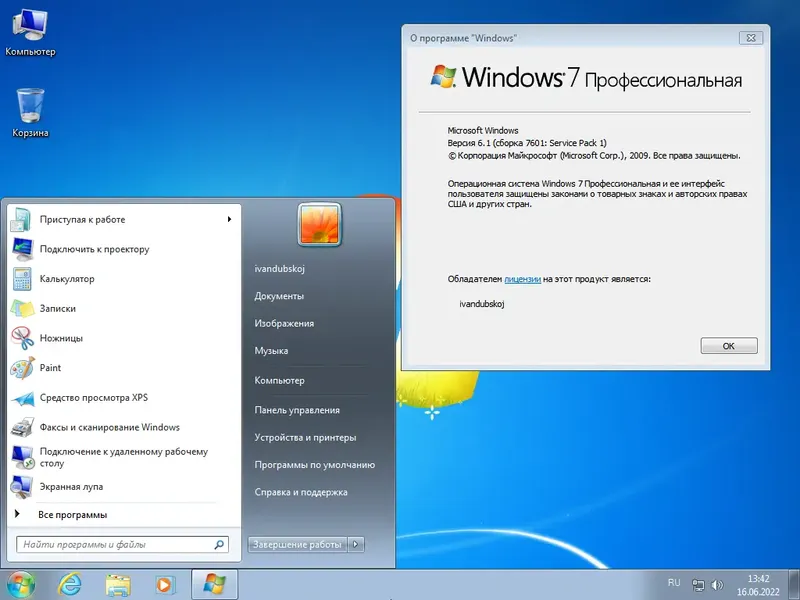Click the Приступая к работе icon

pos(21,219)
